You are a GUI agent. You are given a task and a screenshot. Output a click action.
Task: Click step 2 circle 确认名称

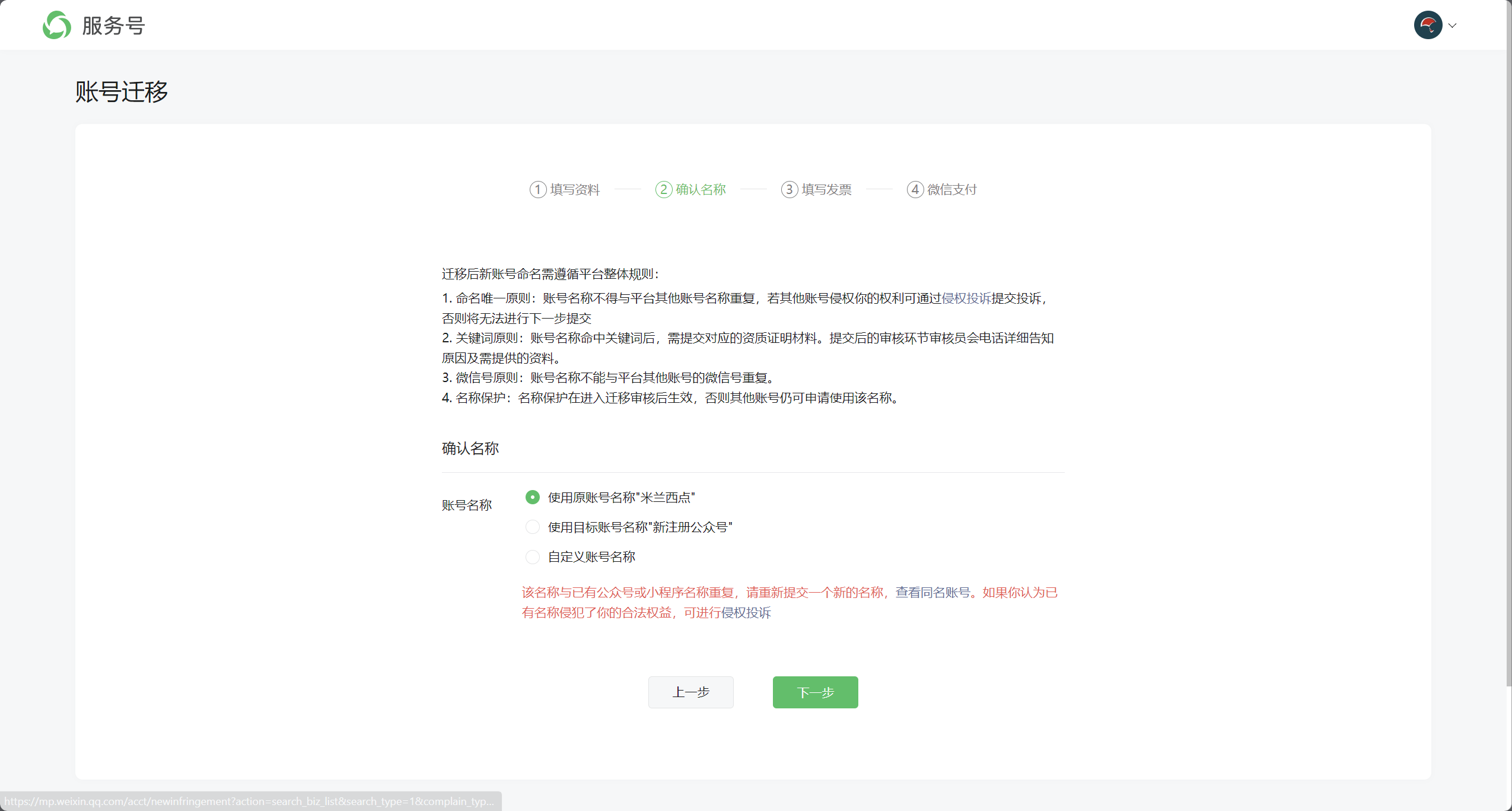[663, 189]
